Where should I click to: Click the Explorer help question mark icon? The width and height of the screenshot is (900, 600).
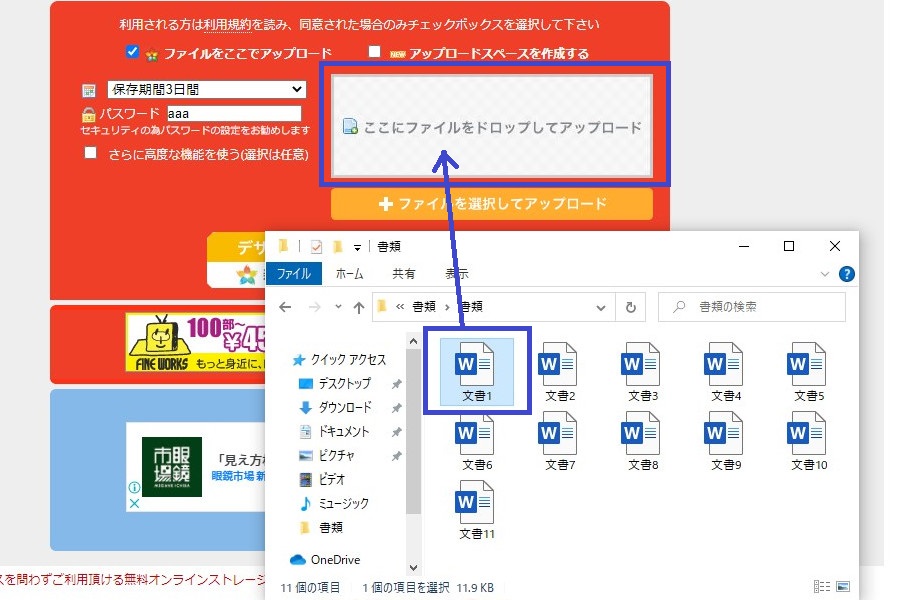(846, 273)
